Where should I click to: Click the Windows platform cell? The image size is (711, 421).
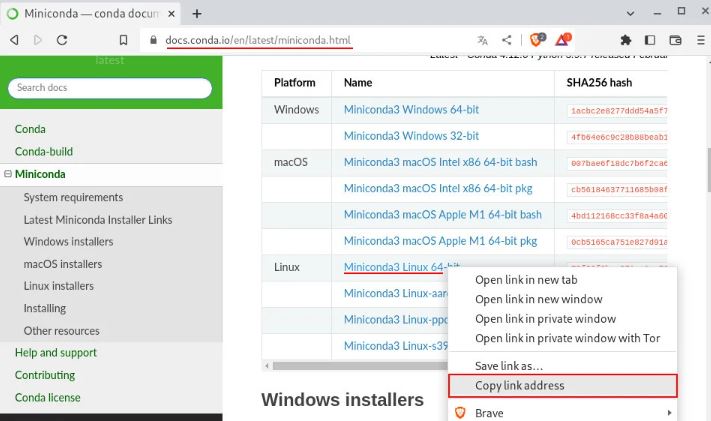click(x=297, y=109)
